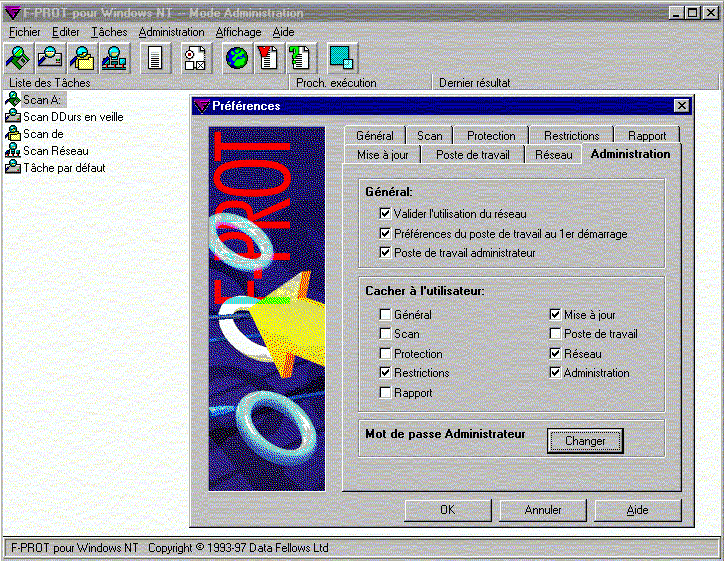Click the Proch. exécution column header
The width and height of the screenshot is (724, 561).
[x=361, y=83]
